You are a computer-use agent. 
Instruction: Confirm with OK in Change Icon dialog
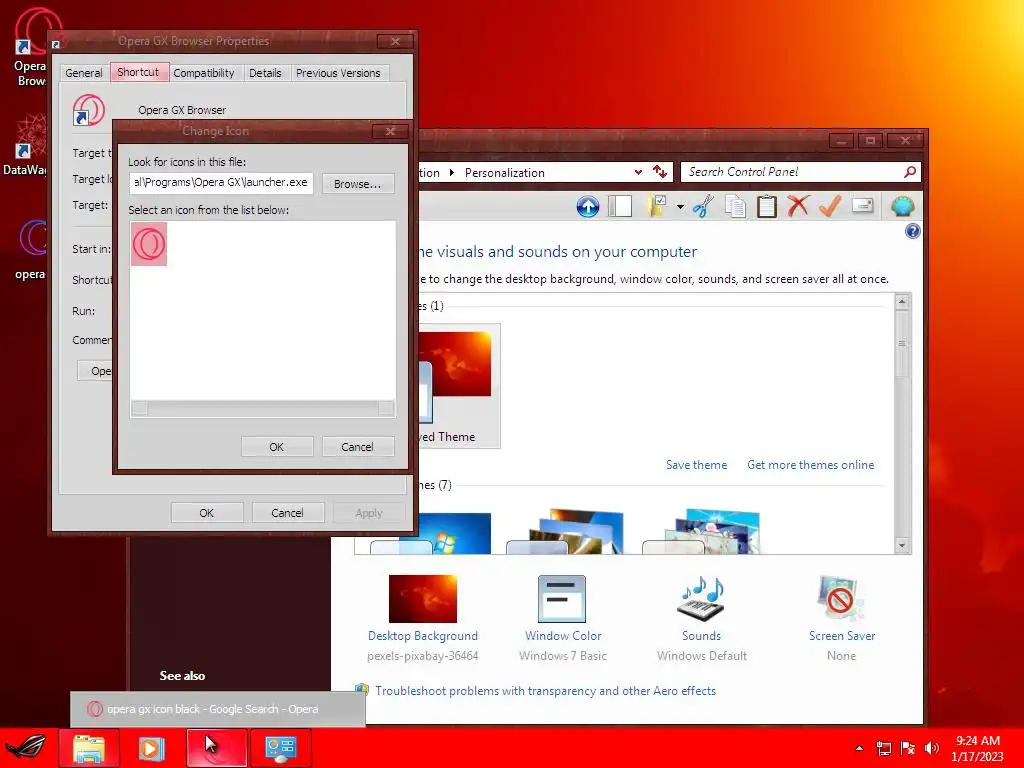(277, 447)
